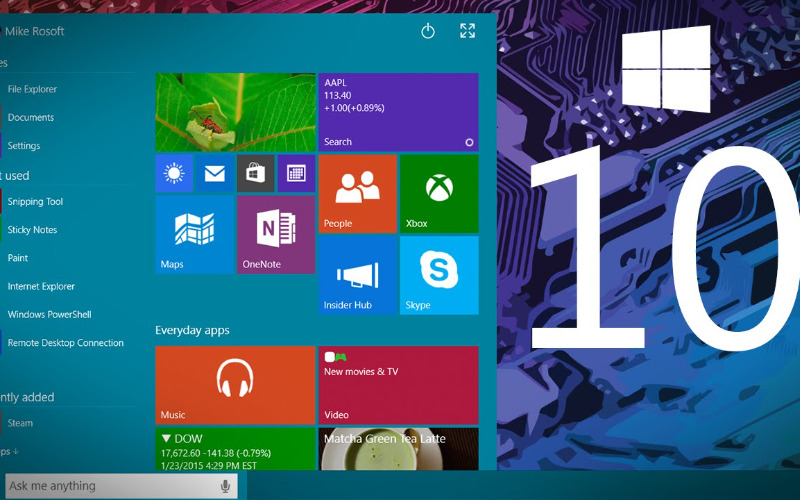Open the Insider Hub tile
Image resolution: width=800 pixels, height=500 pixels.
(x=358, y=276)
